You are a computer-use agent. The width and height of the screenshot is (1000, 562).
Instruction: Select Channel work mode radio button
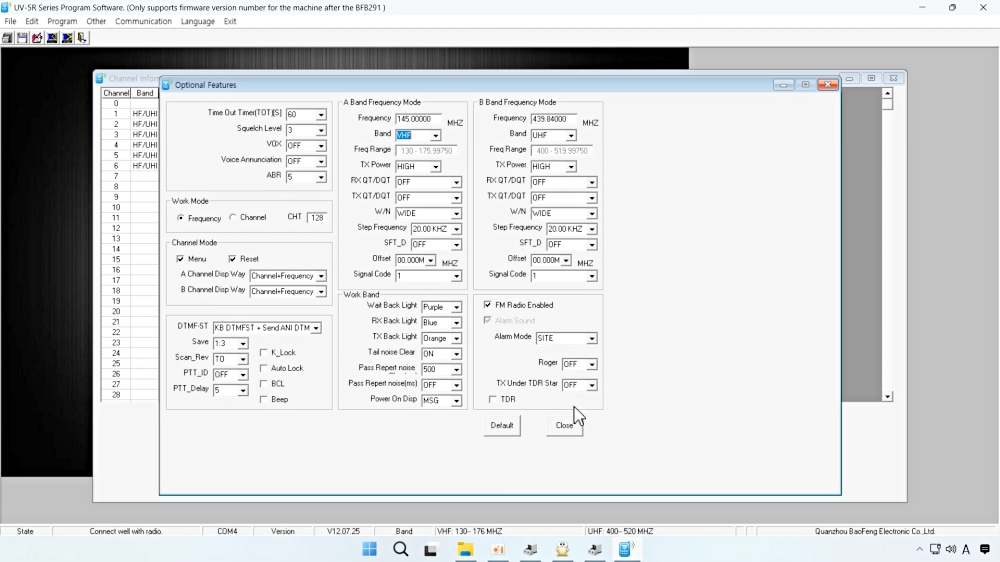tap(233, 218)
